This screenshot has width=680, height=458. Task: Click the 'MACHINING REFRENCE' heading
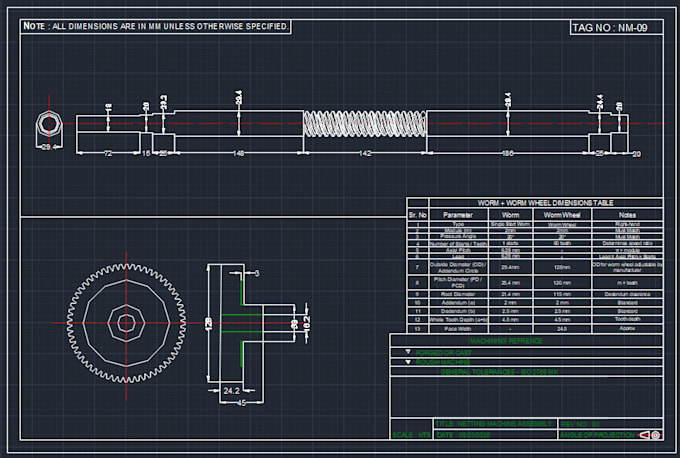506,341
